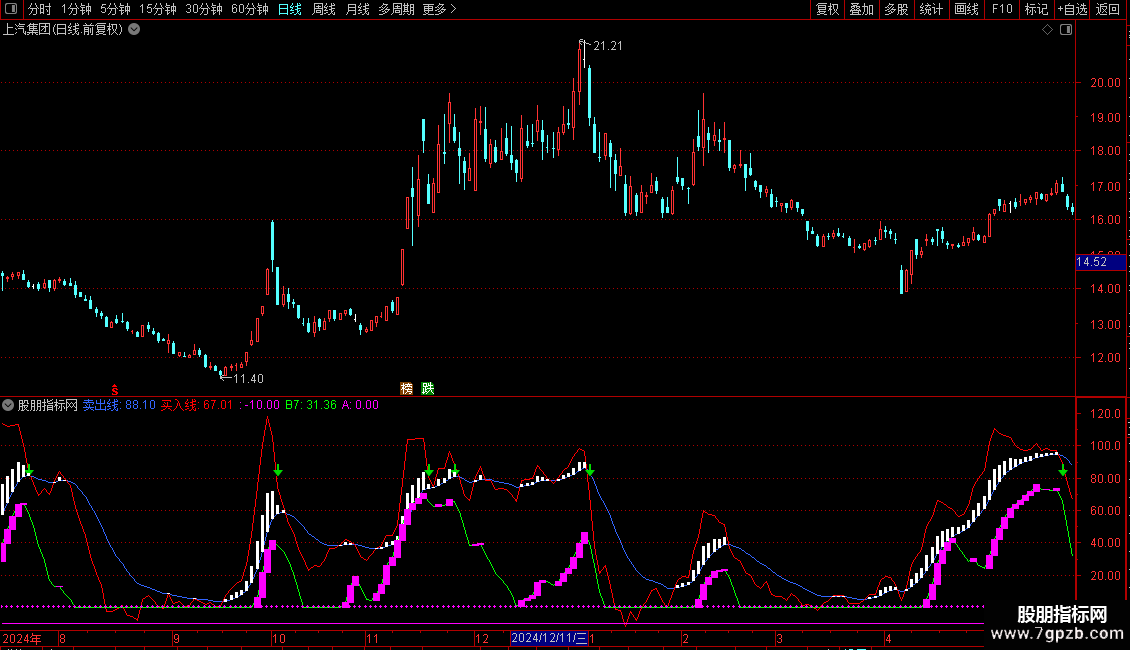Click the 2024/12/11/三 date marker
The height and width of the screenshot is (650, 1130).
[x=549, y=638]
